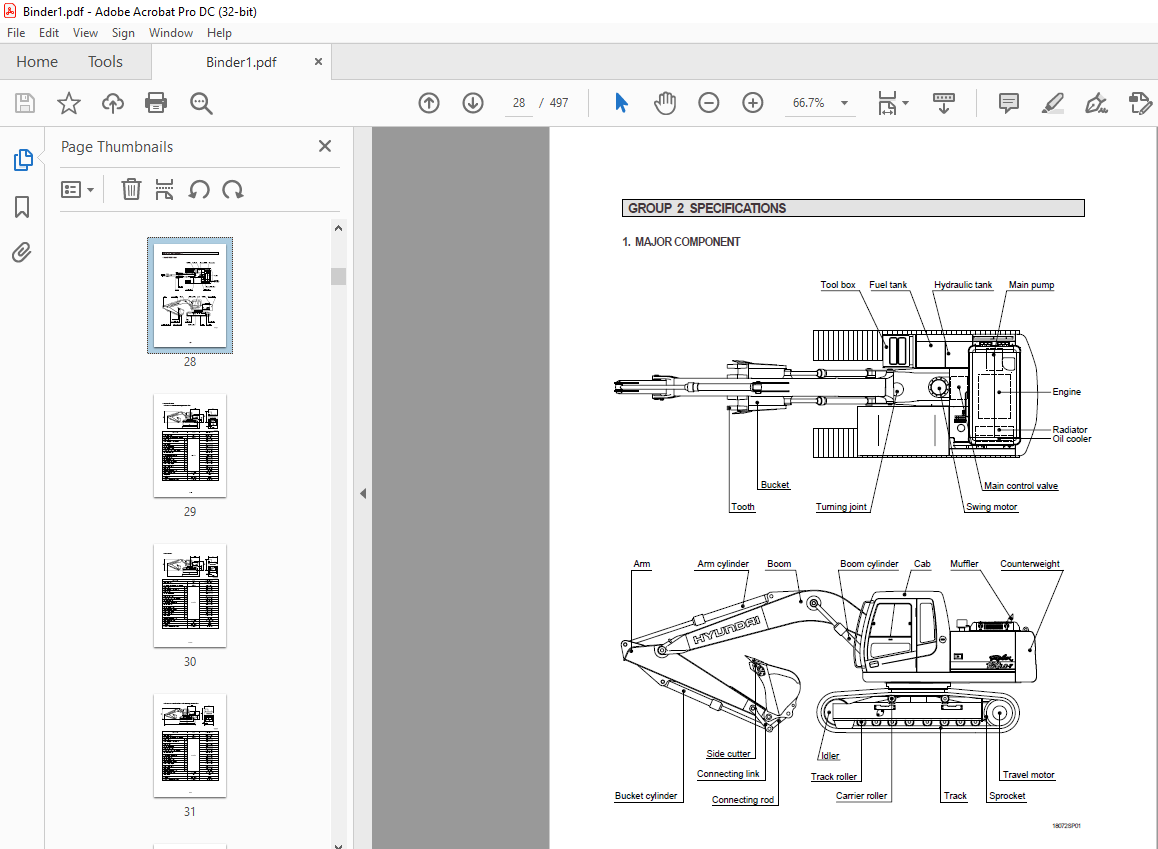
Task: Click the 'Tool box' label
Action: click(x=837, y=284)
